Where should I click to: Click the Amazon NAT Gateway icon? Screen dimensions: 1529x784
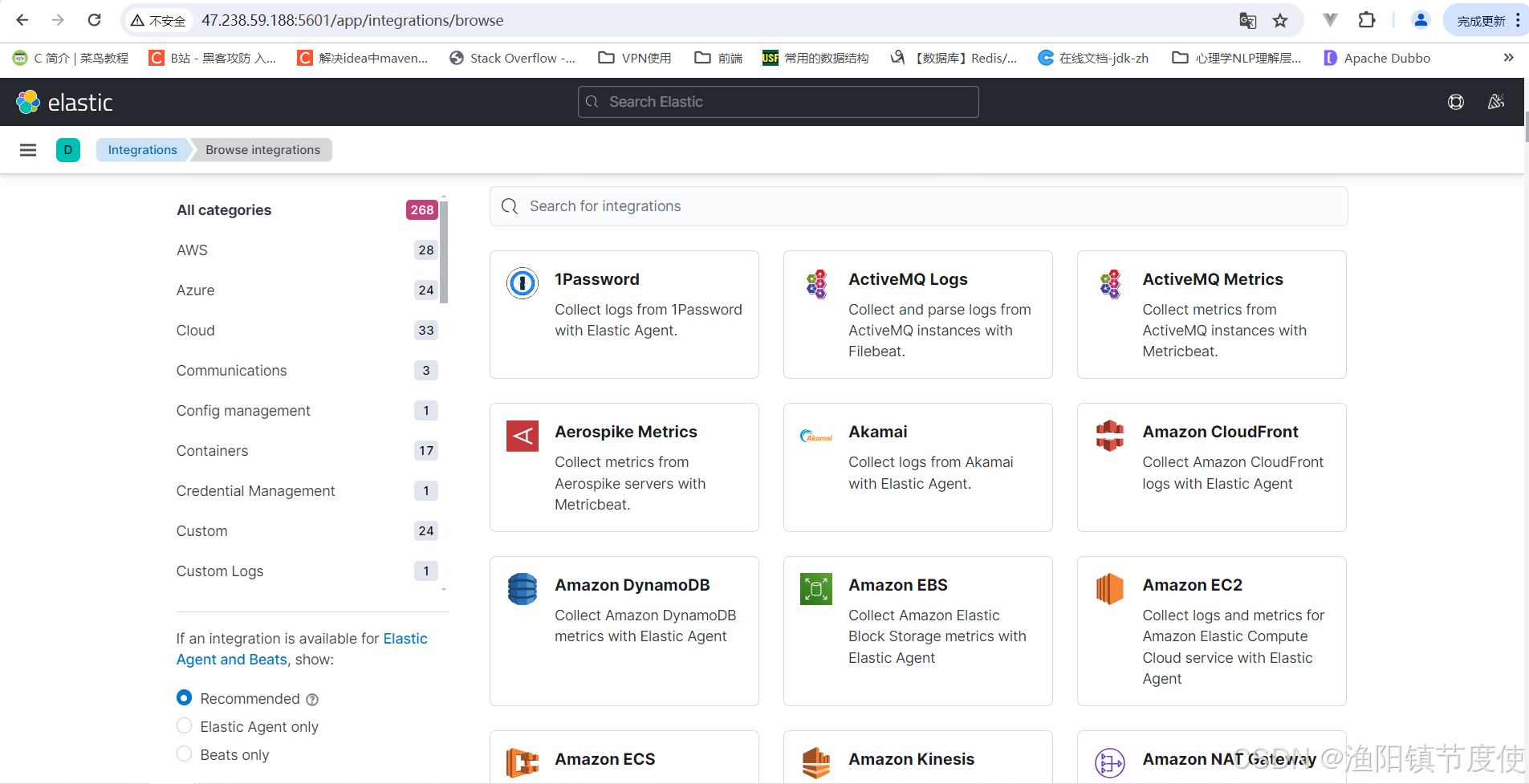pos(1110,762)
